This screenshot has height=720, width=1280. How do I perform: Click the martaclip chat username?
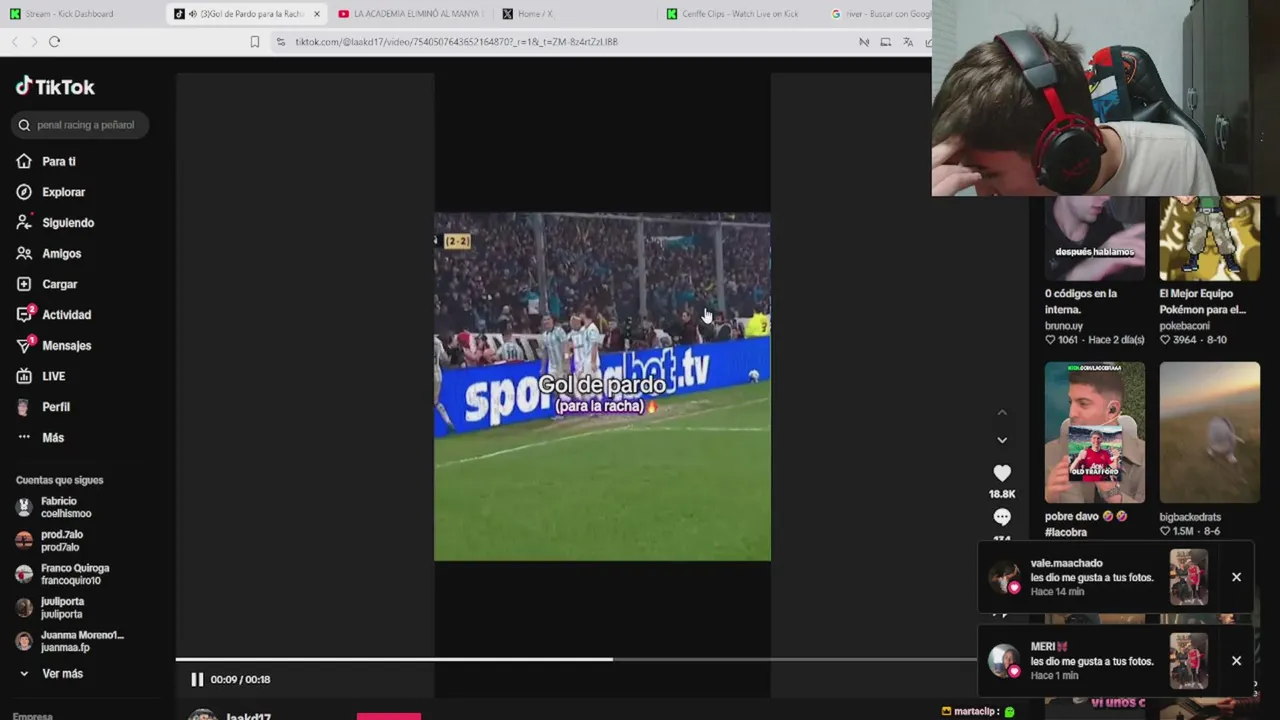coord(976,712)
